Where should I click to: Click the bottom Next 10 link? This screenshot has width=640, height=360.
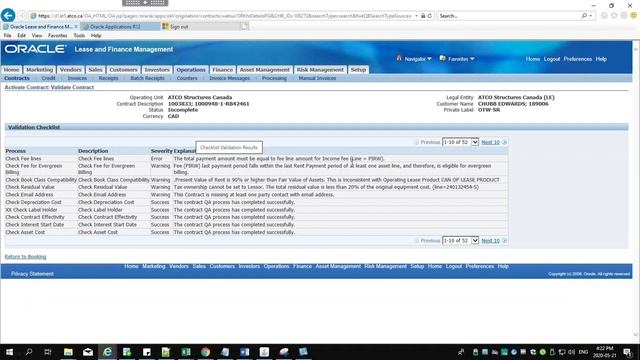(490, 241)
